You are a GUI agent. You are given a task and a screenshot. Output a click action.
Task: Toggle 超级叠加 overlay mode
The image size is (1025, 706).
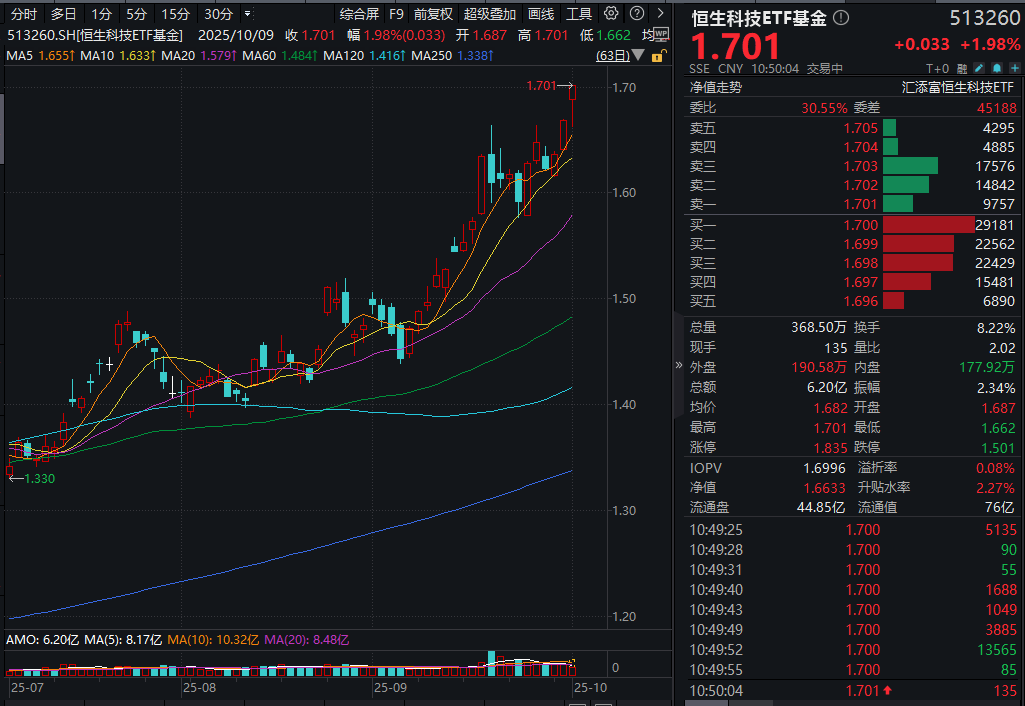pos(491,13)
